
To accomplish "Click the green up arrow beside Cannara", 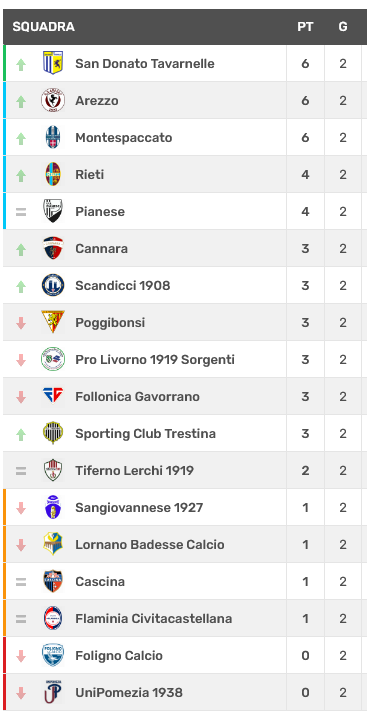I will pos(21,250).
